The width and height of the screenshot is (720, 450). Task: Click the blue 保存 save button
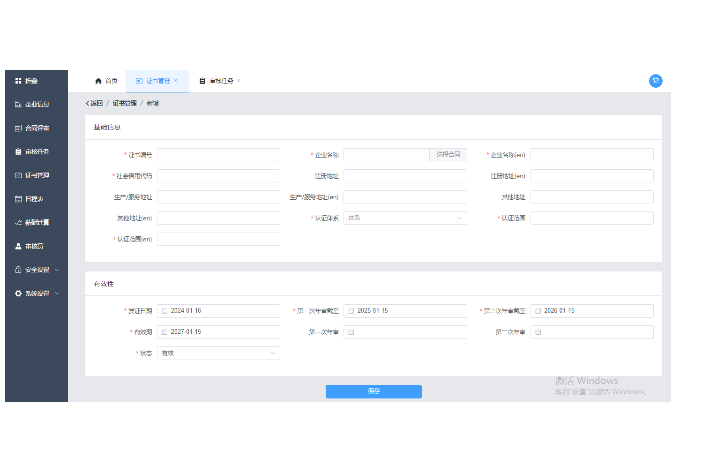(x=373, y=391)
